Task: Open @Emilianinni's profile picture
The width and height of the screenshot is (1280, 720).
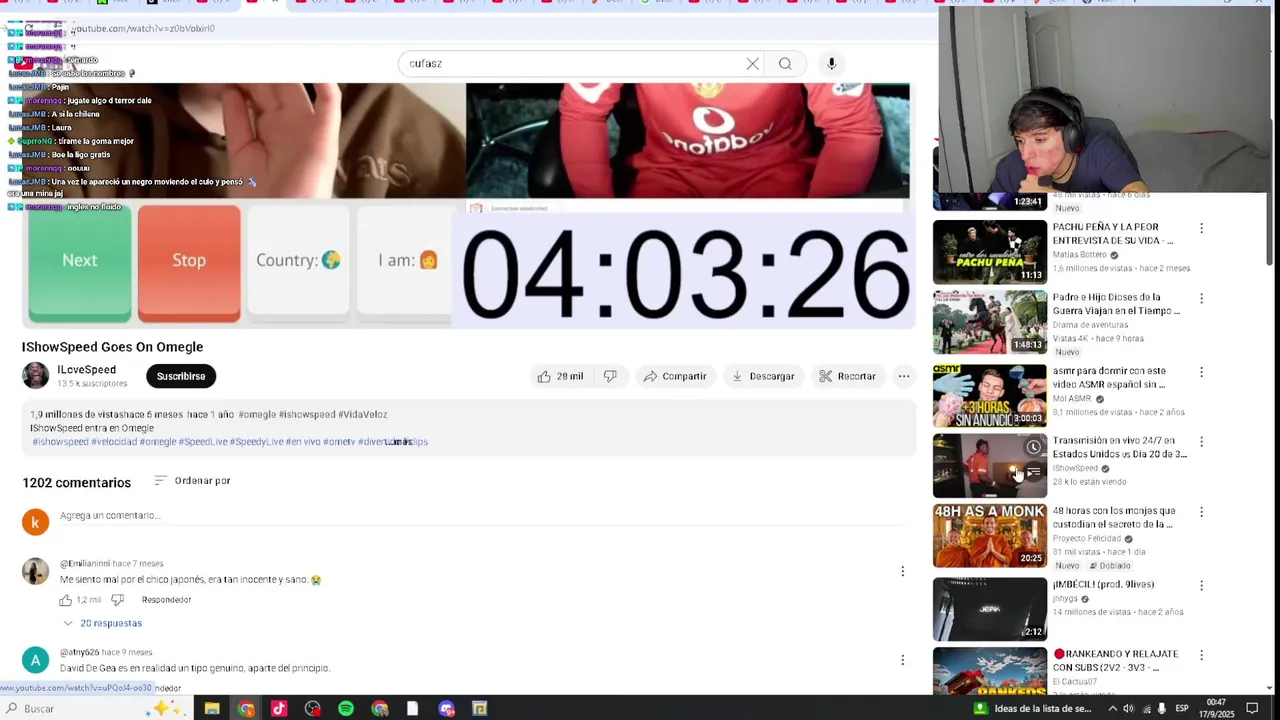Action: click(35, 571)
